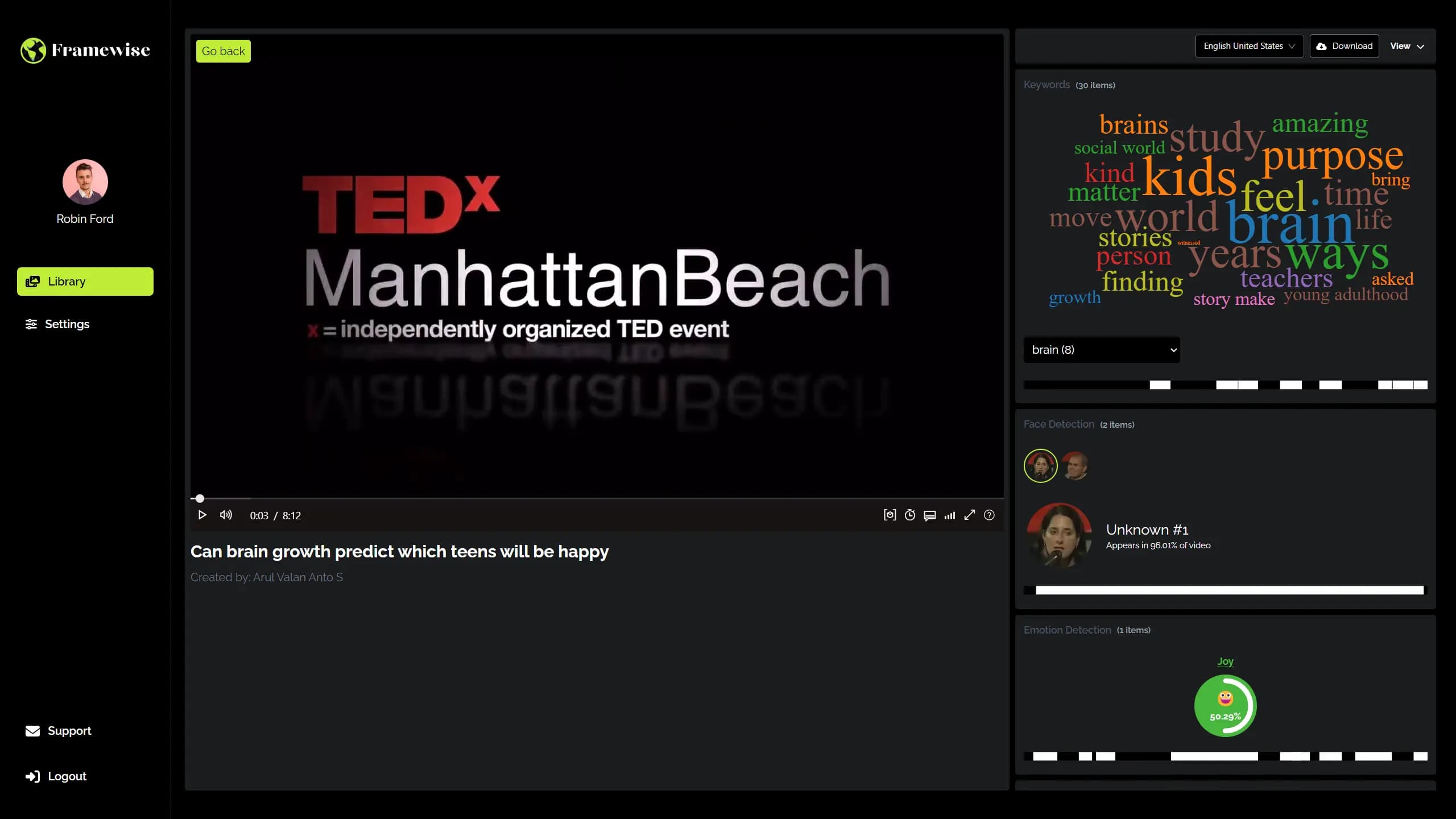Click keyword 'move' in word cloud
1456x819 pixels.
pos(1080,218)
